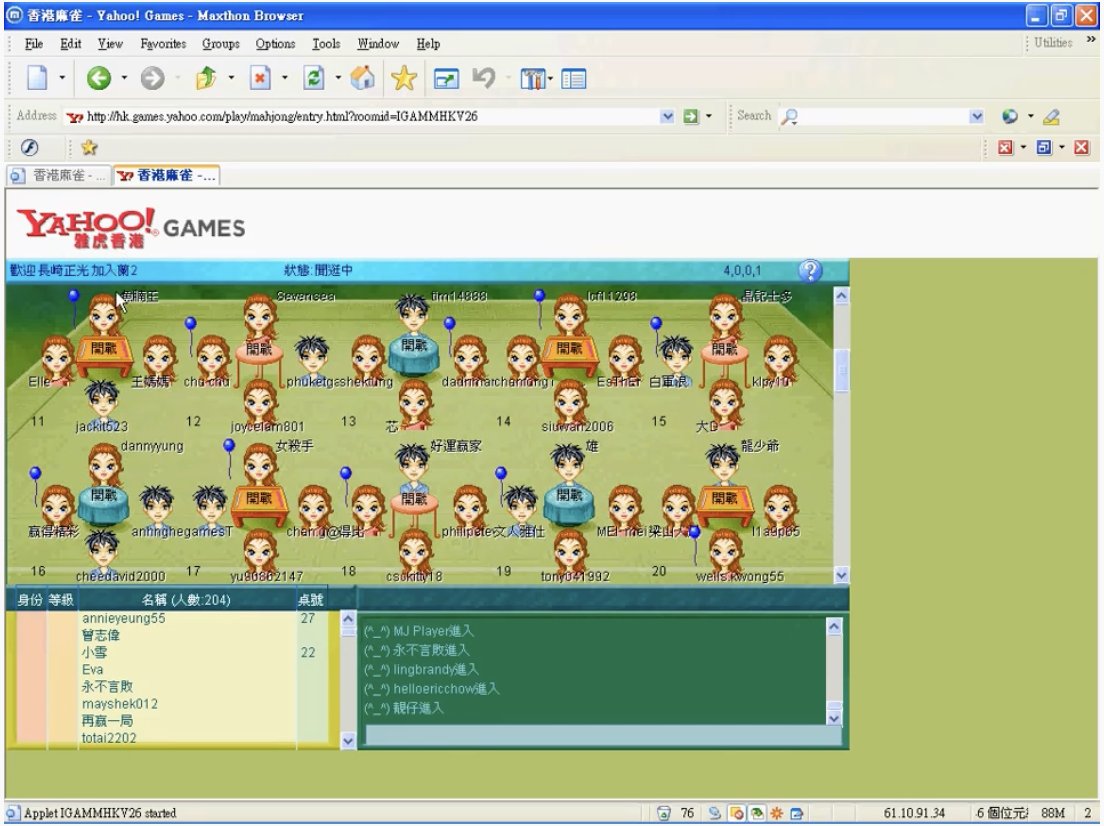Join table 11 by its 開戰 sign

tap(104, 349)
